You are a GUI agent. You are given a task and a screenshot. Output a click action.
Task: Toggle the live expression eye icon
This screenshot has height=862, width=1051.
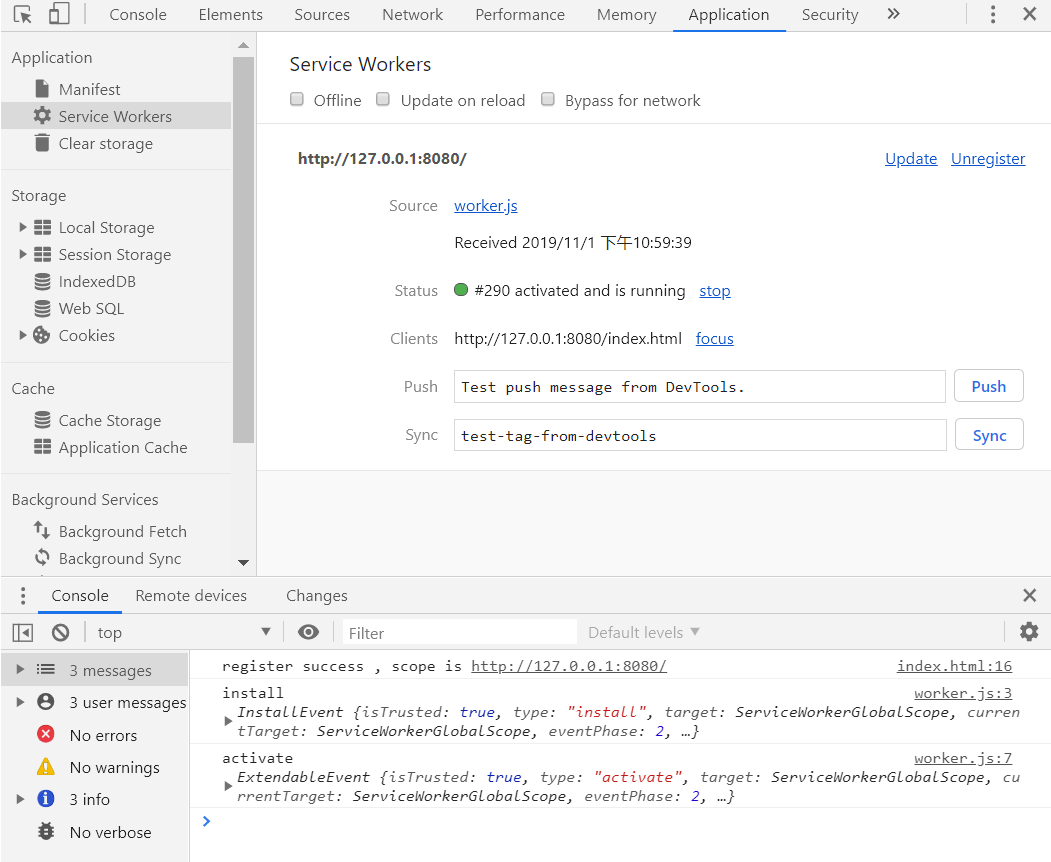click(308, 632)
